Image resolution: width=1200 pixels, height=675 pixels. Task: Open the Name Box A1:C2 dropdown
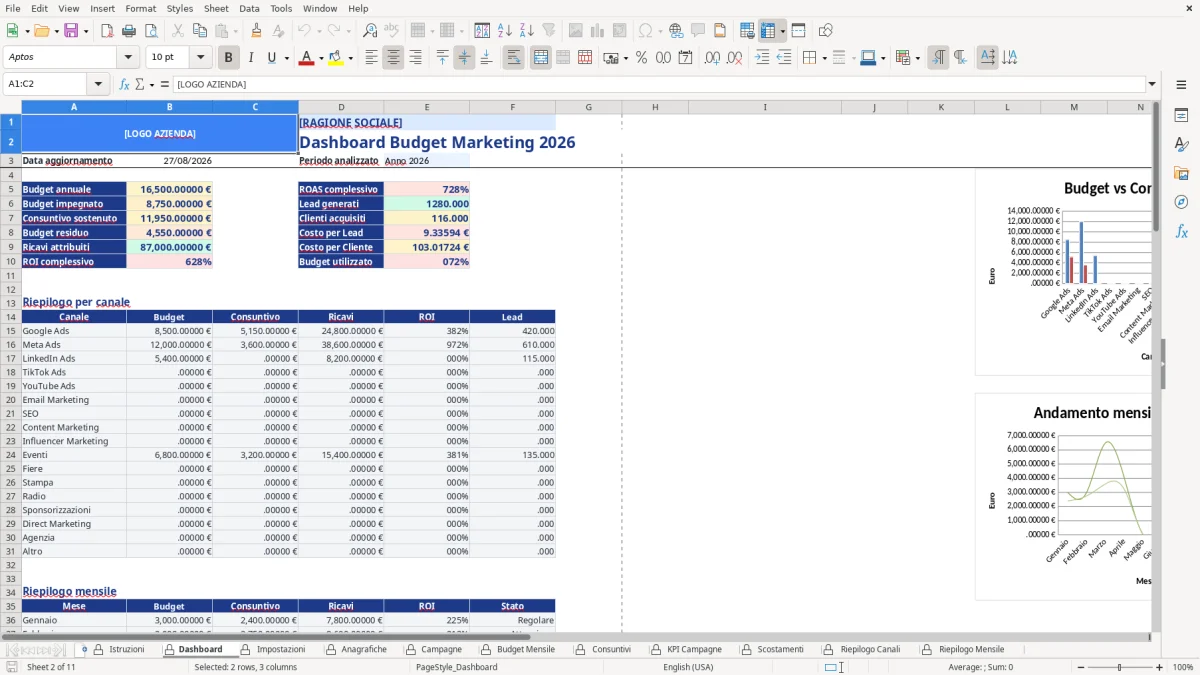pyautogui.click(x=98, y=84)
